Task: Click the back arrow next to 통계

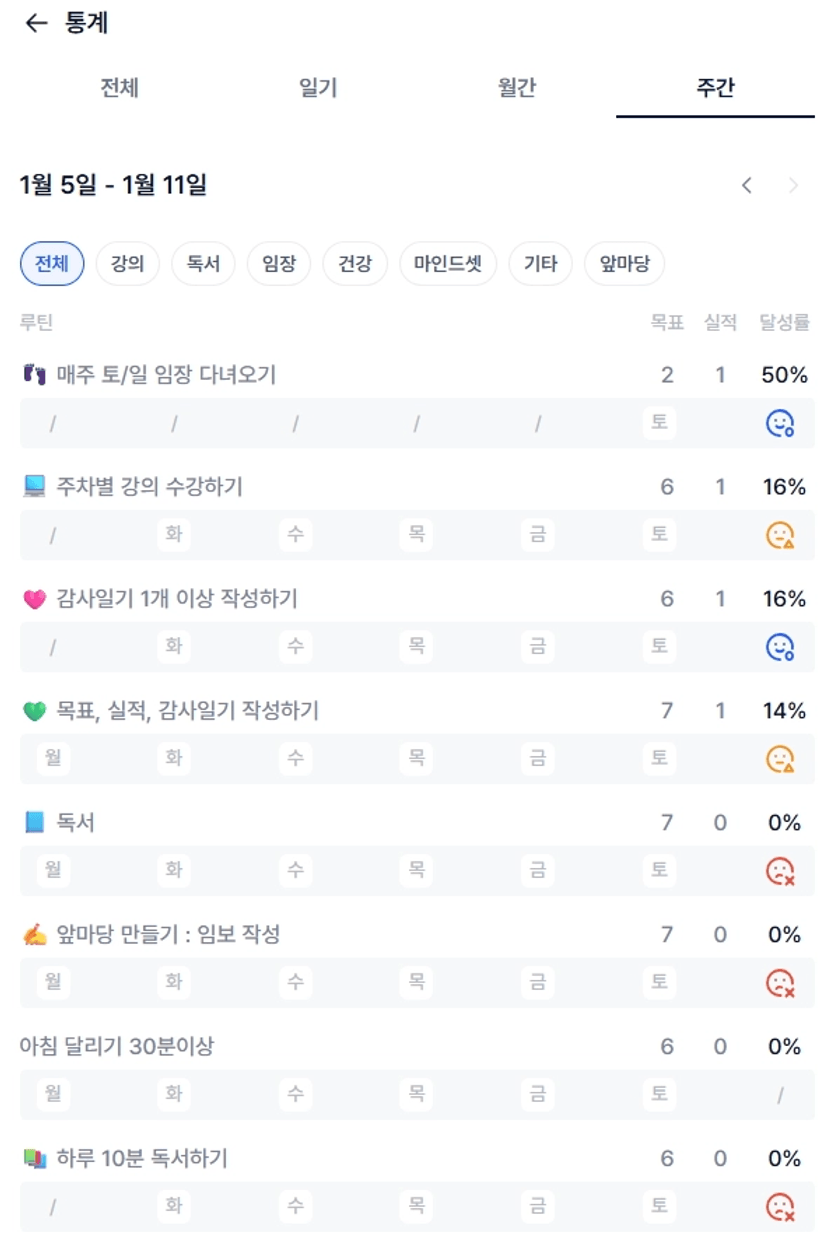Action: pos(36,24)
